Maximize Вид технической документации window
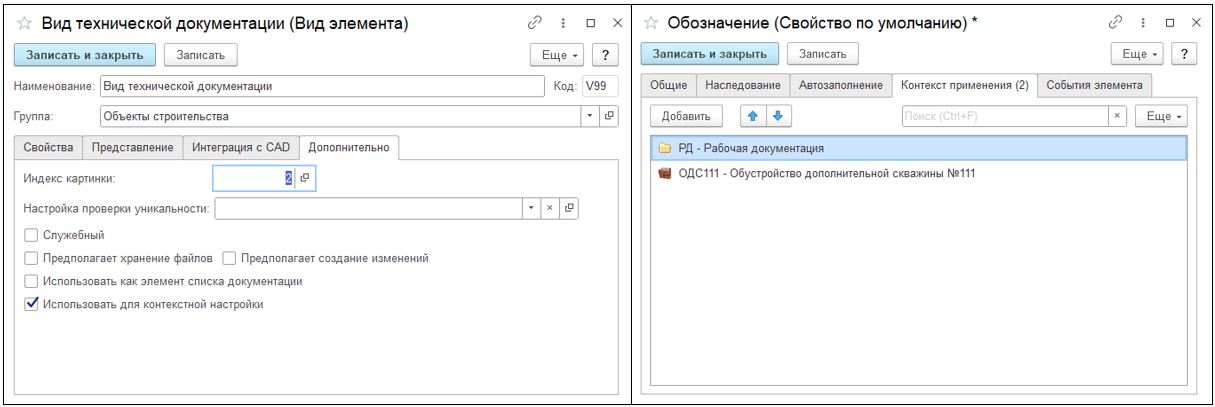Viewport: 1215px width, 407px height. [x=590, y=23]
